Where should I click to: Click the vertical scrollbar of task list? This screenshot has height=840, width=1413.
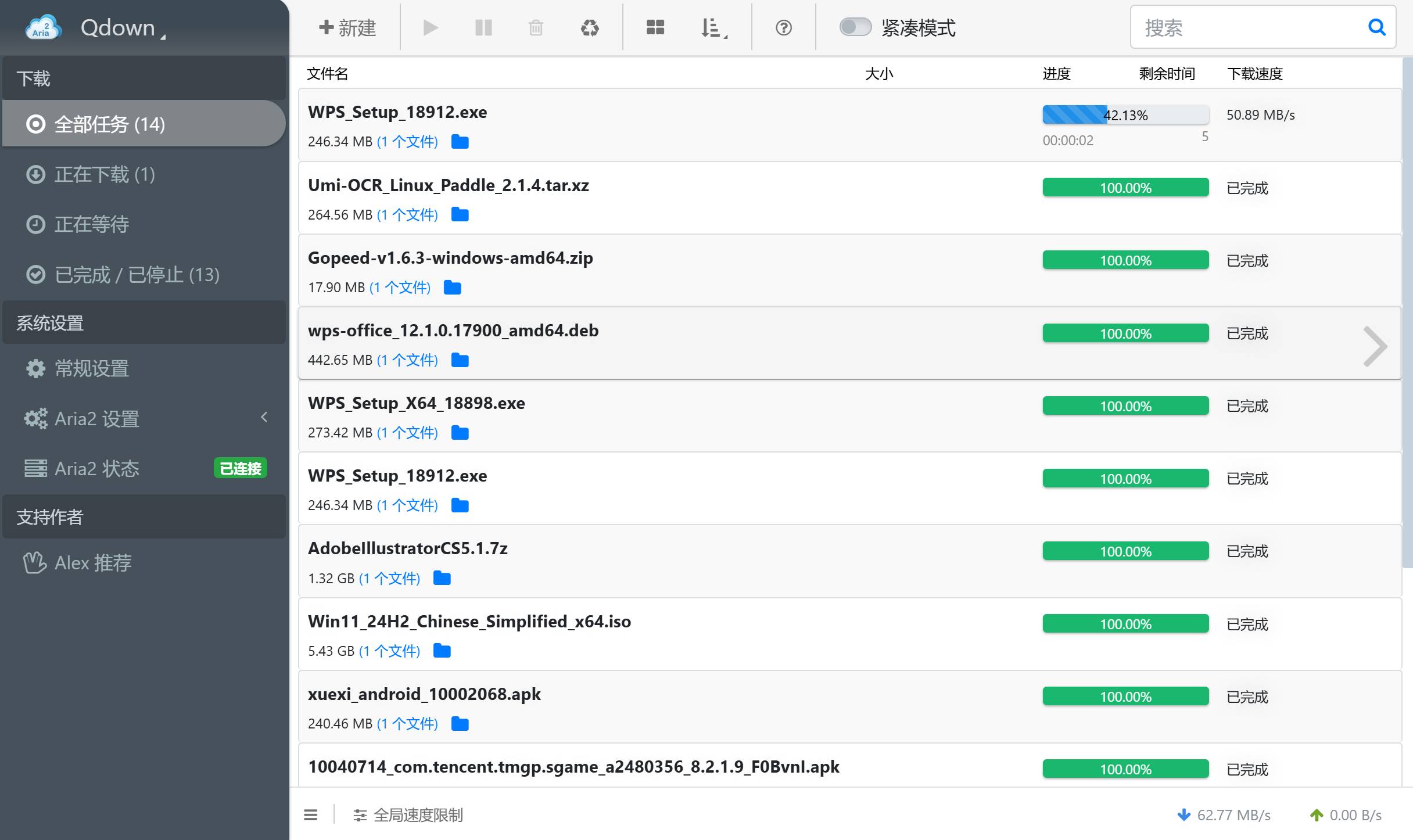1408,313
